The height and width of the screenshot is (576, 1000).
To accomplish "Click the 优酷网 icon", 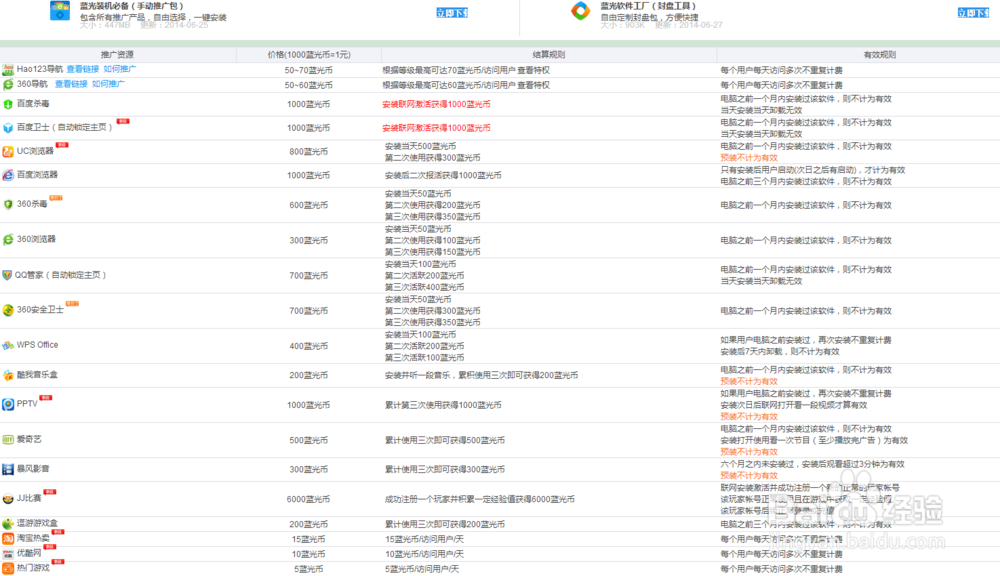I will click(x=8, y=554).
